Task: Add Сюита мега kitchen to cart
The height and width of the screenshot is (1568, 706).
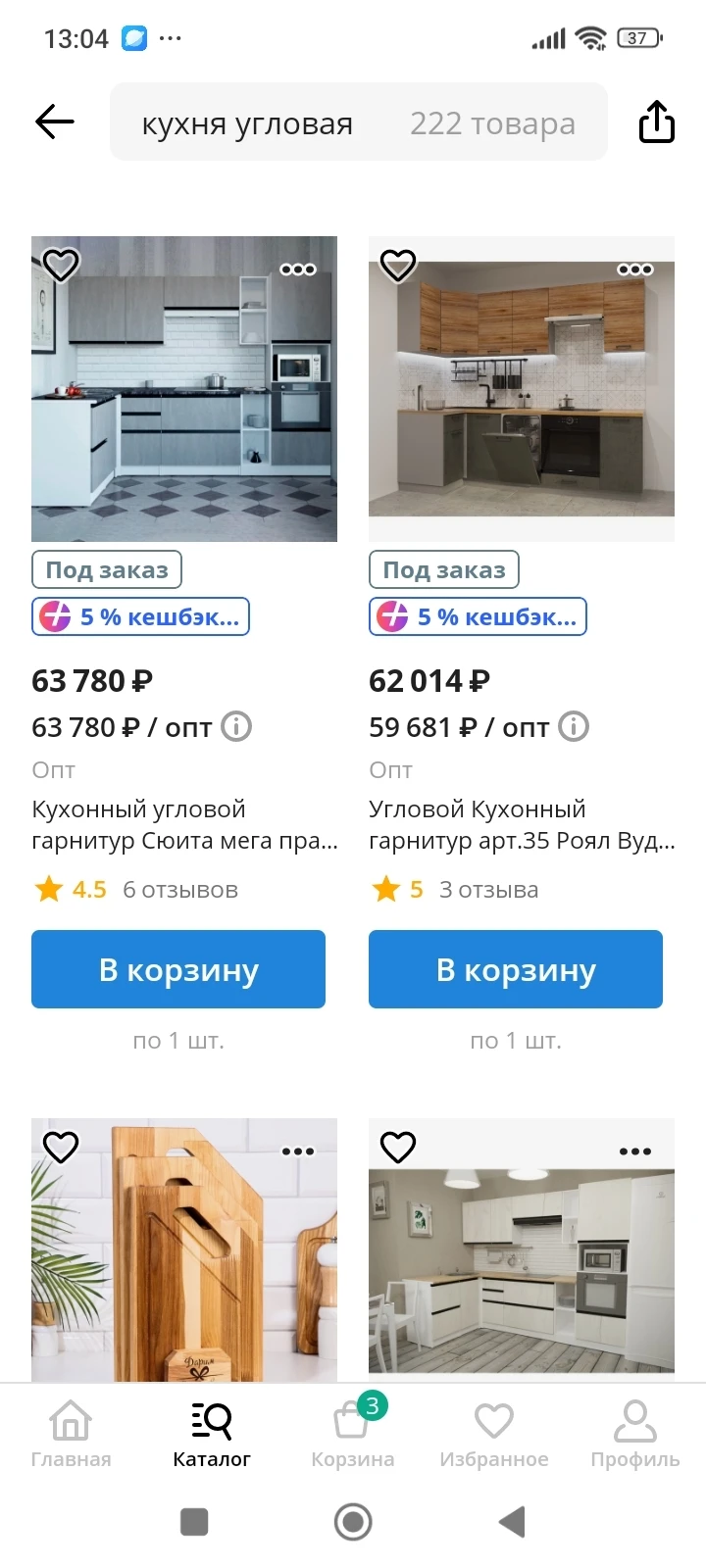Action: (x=178, y=969)
